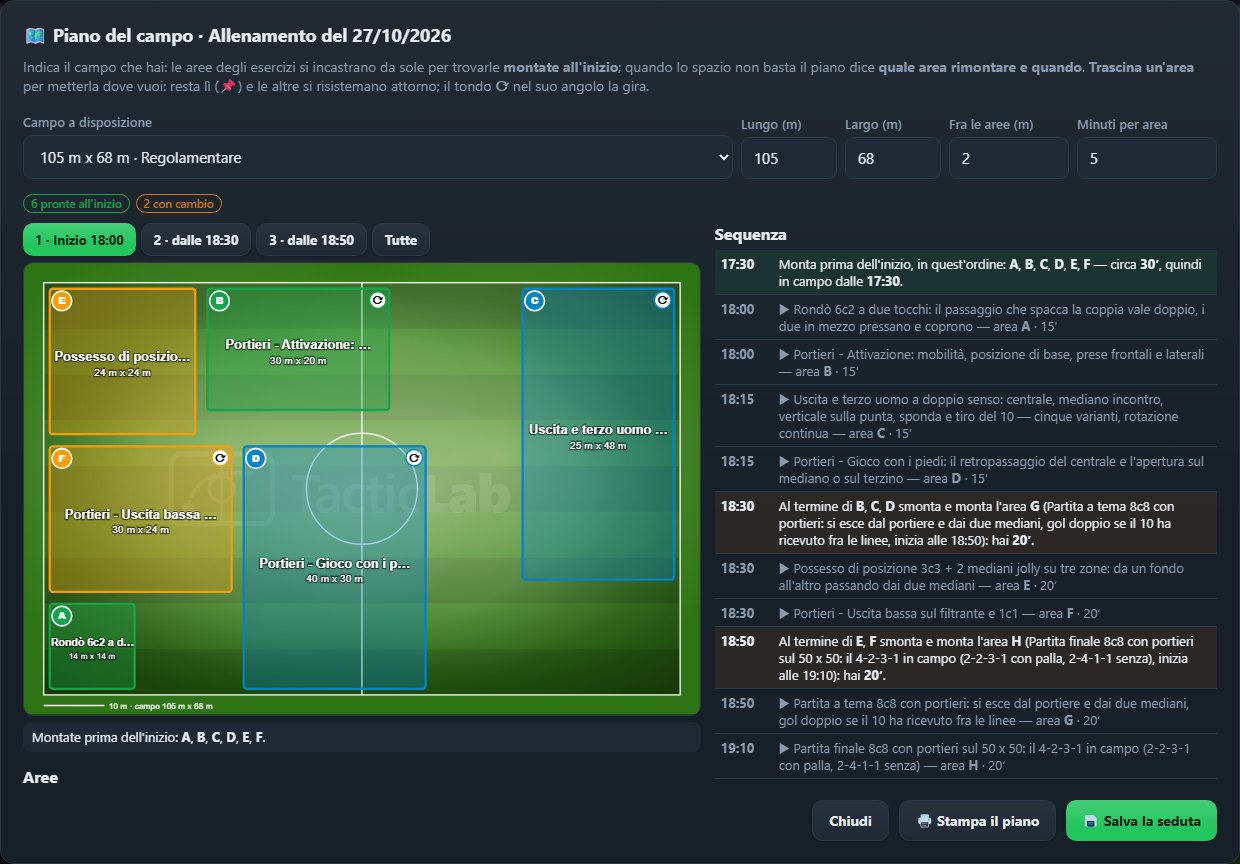Viewport: 1240px width, 864px height.
Task: Click the orange F badge on the pitch
Action: pyautogui.click(x=62, y=458)
